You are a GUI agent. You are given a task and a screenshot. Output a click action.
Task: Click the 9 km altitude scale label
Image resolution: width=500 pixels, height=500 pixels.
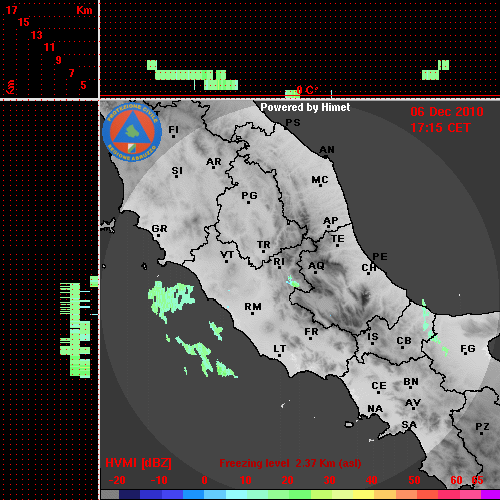click(59, 60)
